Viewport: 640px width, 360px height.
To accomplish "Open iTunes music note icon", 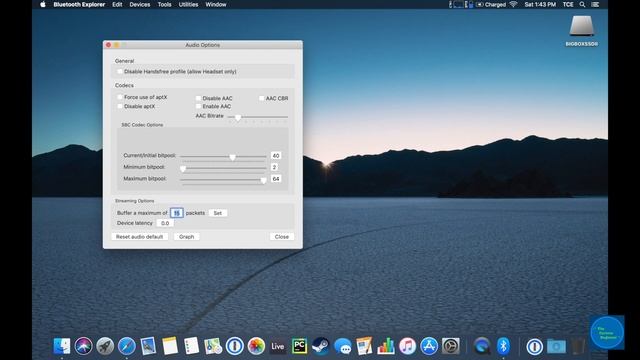I will pos(407,346).
